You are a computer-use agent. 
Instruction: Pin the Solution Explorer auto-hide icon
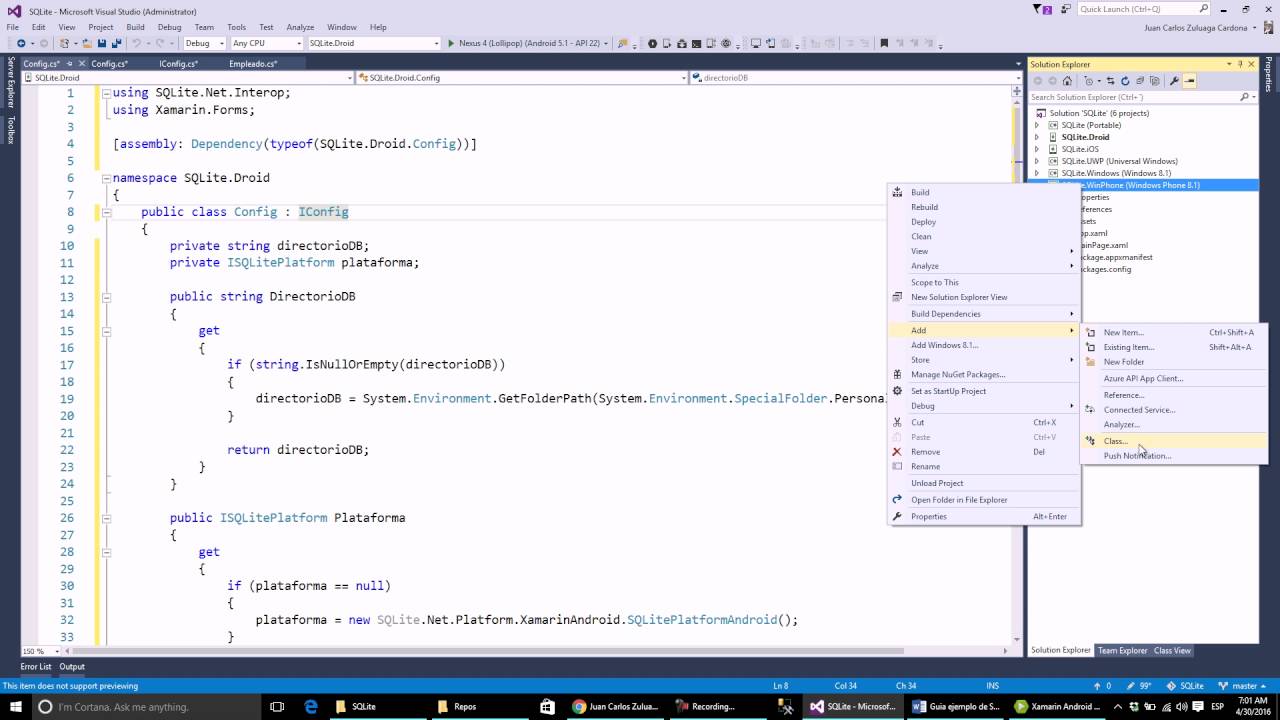(1239, 64)
